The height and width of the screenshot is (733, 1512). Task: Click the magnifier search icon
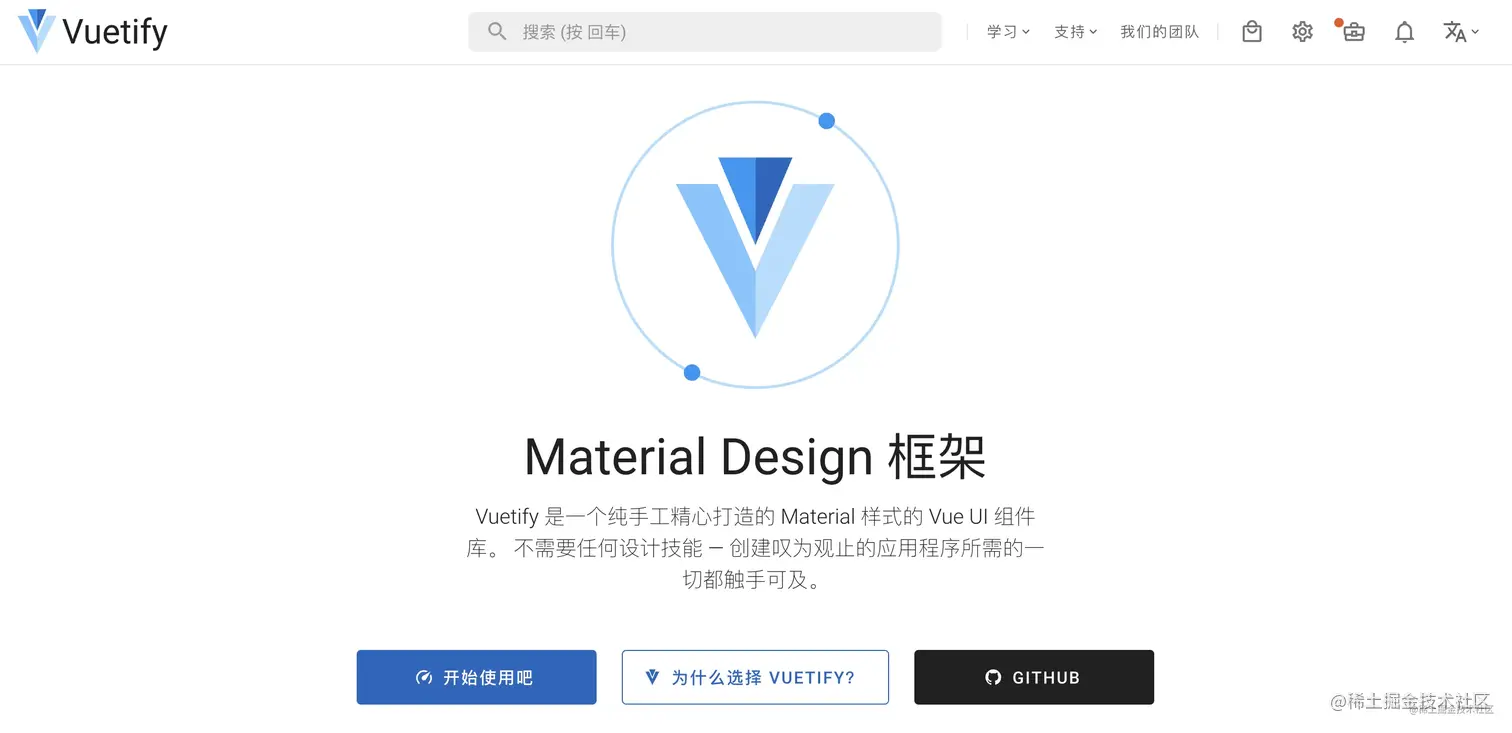coord(497,32)
